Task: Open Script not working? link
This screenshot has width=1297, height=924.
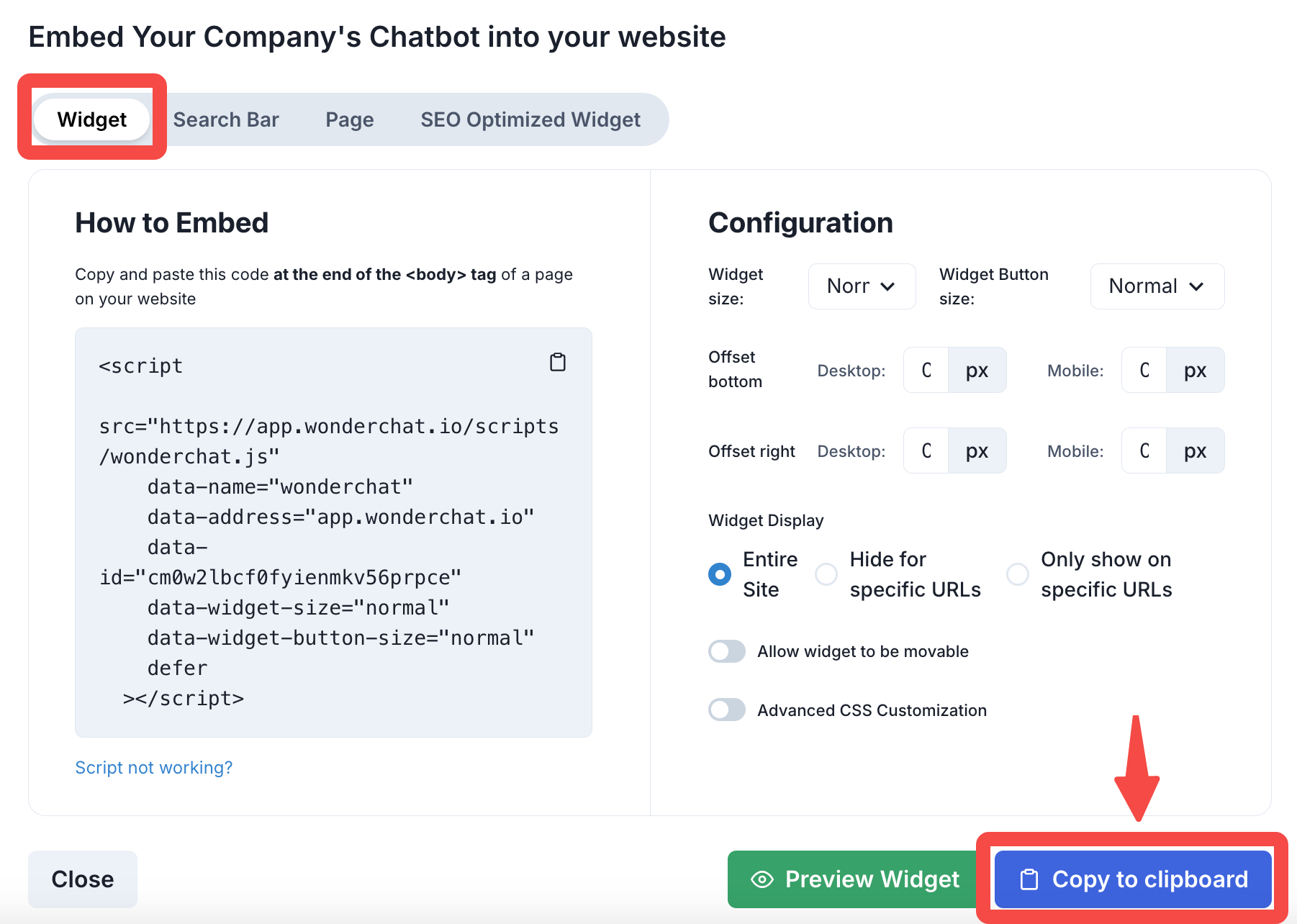Action: coord(154,768)
